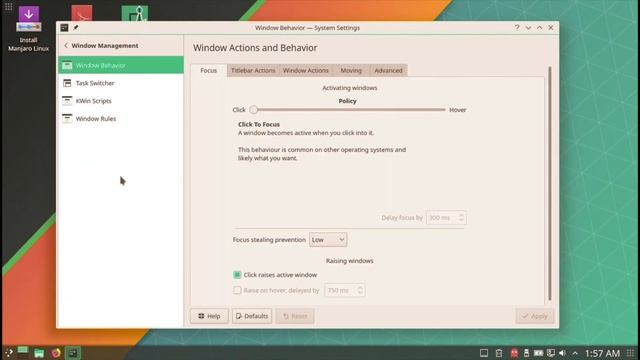
Task: Click the KWin Scripts sidebar icon
Action: click(x=67, y=101)
